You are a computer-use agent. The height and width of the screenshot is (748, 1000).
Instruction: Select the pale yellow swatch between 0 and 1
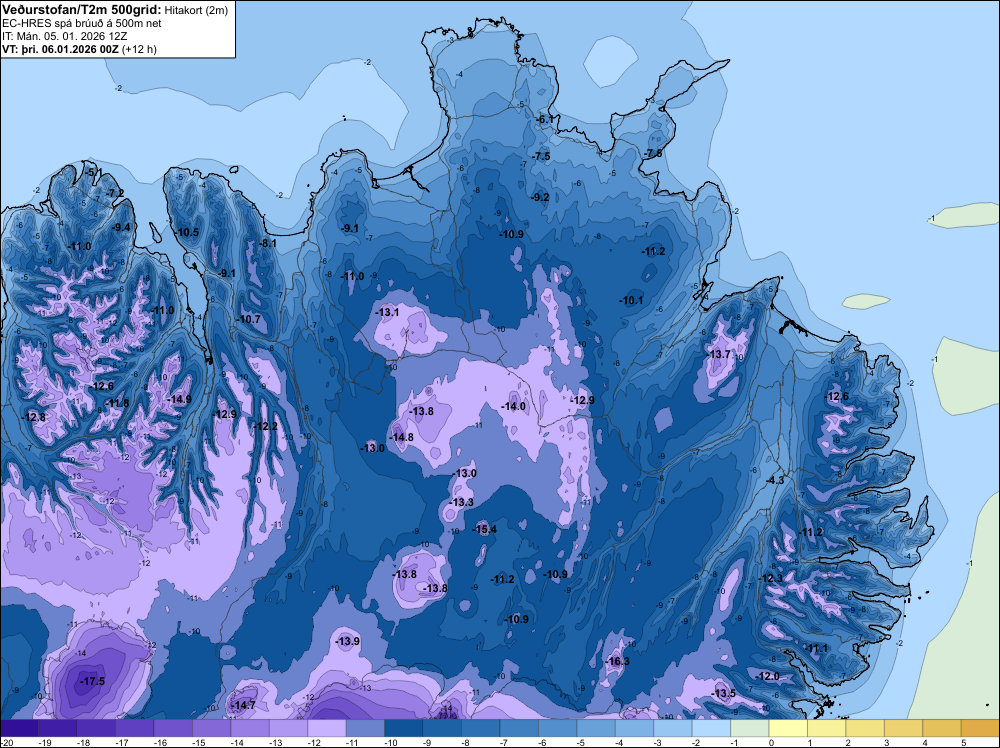[788, 728]
